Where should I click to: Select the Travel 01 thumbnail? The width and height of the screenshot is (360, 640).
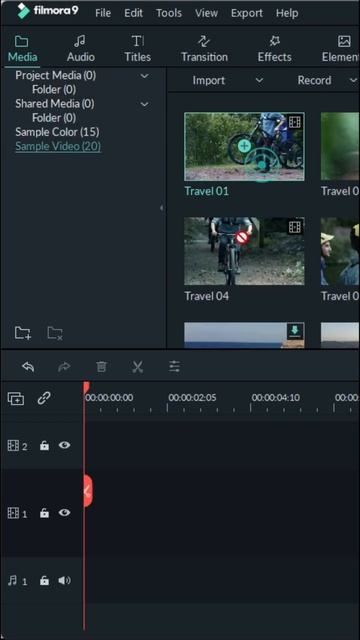pos(244,147)
